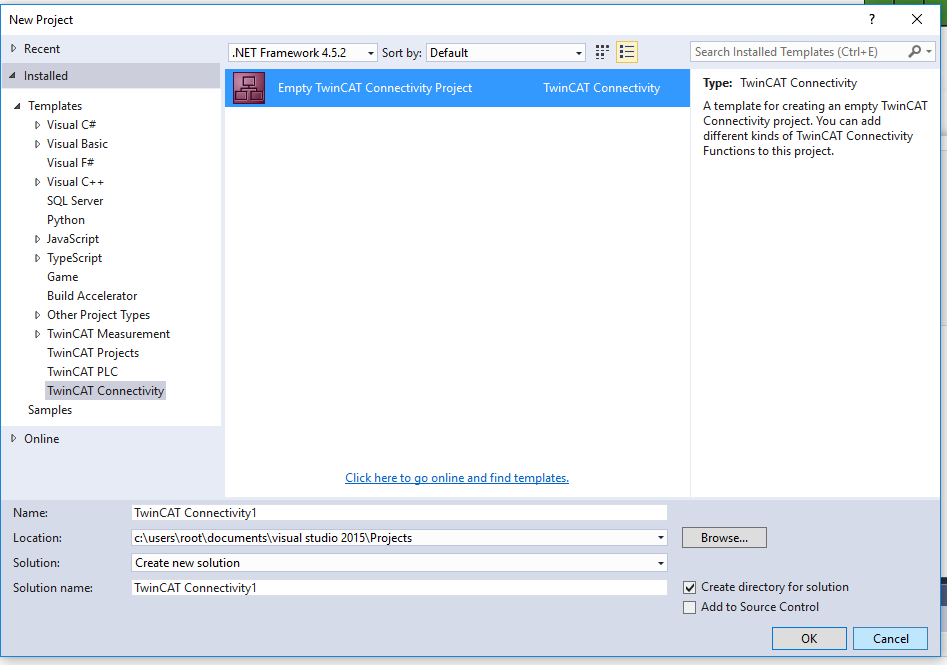This screenshot has width=947, height=665.
Task: Select TwinCAT PLC category
Action: (82, 371)
